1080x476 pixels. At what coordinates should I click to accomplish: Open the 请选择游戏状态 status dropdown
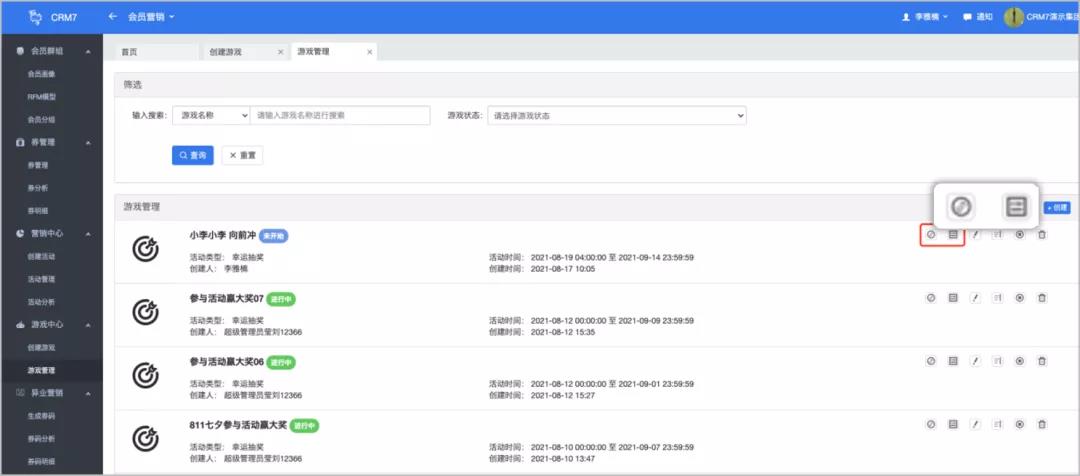616,116
